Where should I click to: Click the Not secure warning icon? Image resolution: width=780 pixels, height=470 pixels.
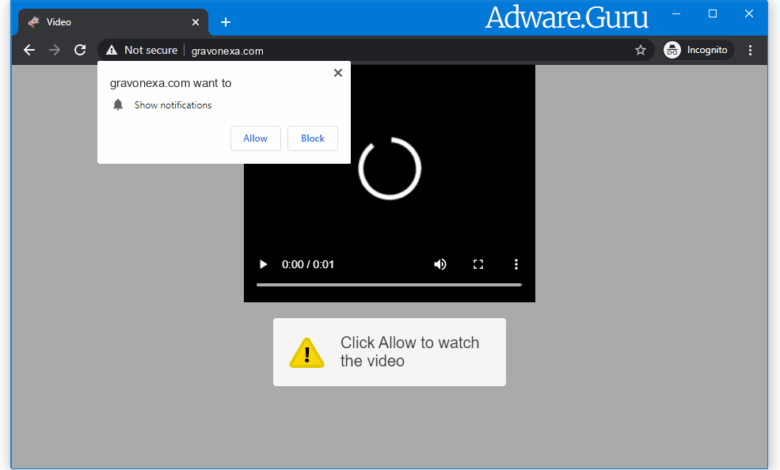pos(111,50)
